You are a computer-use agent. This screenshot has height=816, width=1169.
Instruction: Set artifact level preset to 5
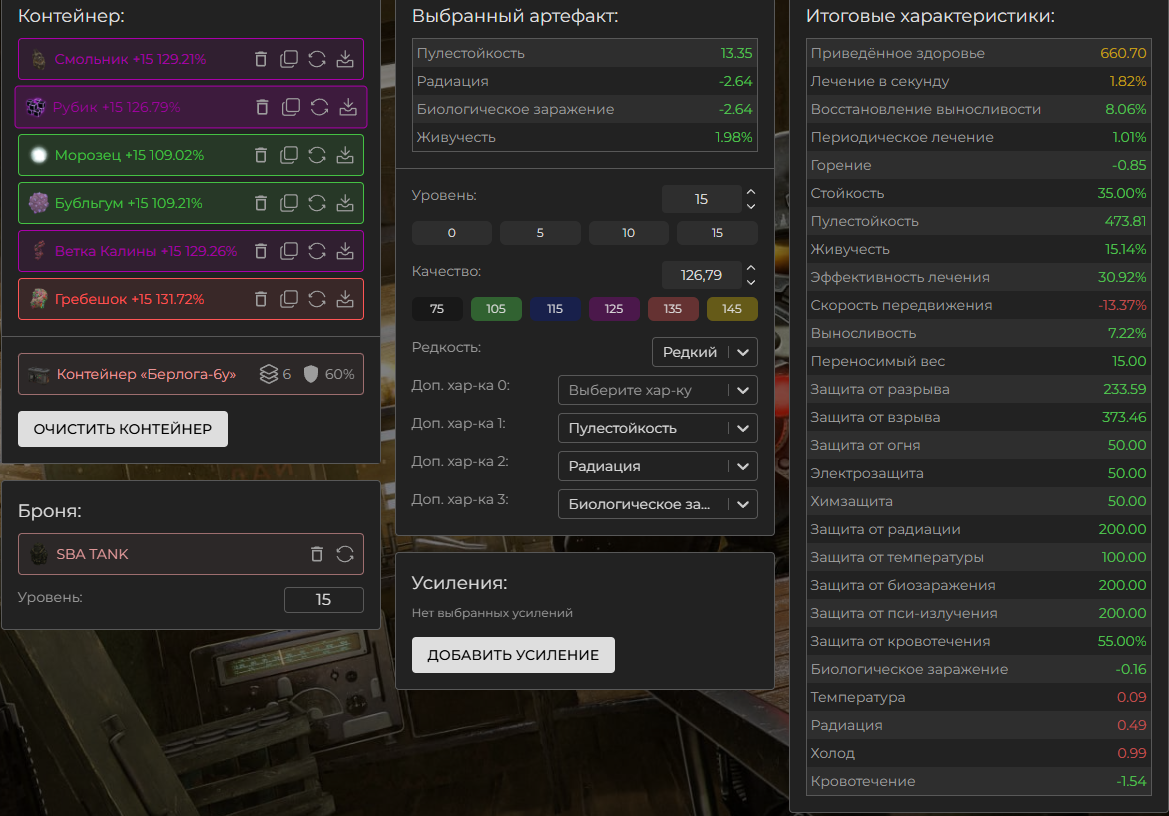pos(540,233)
